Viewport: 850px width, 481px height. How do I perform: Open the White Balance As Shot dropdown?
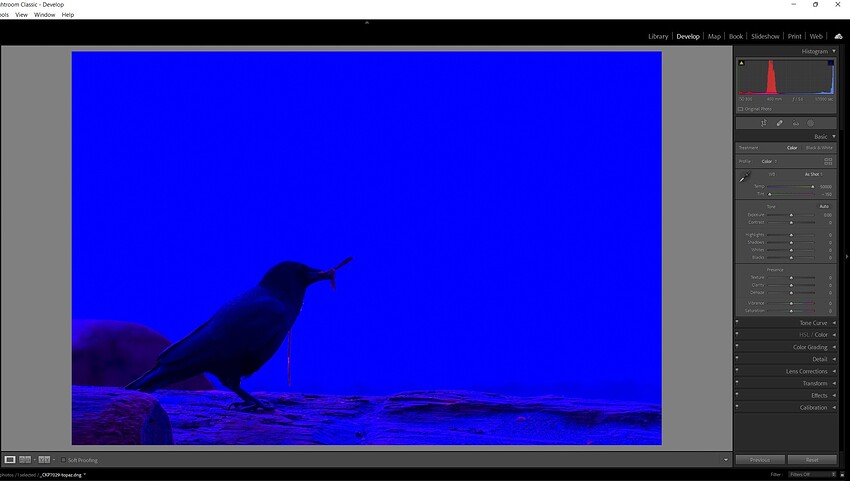(814, 174)
